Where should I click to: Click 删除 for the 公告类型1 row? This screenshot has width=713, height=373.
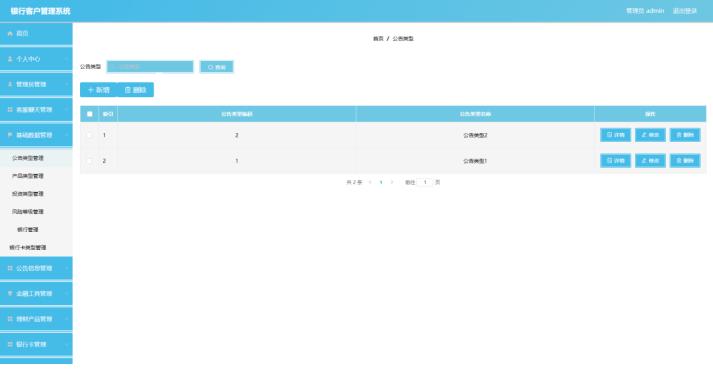(x=685, y=161)
